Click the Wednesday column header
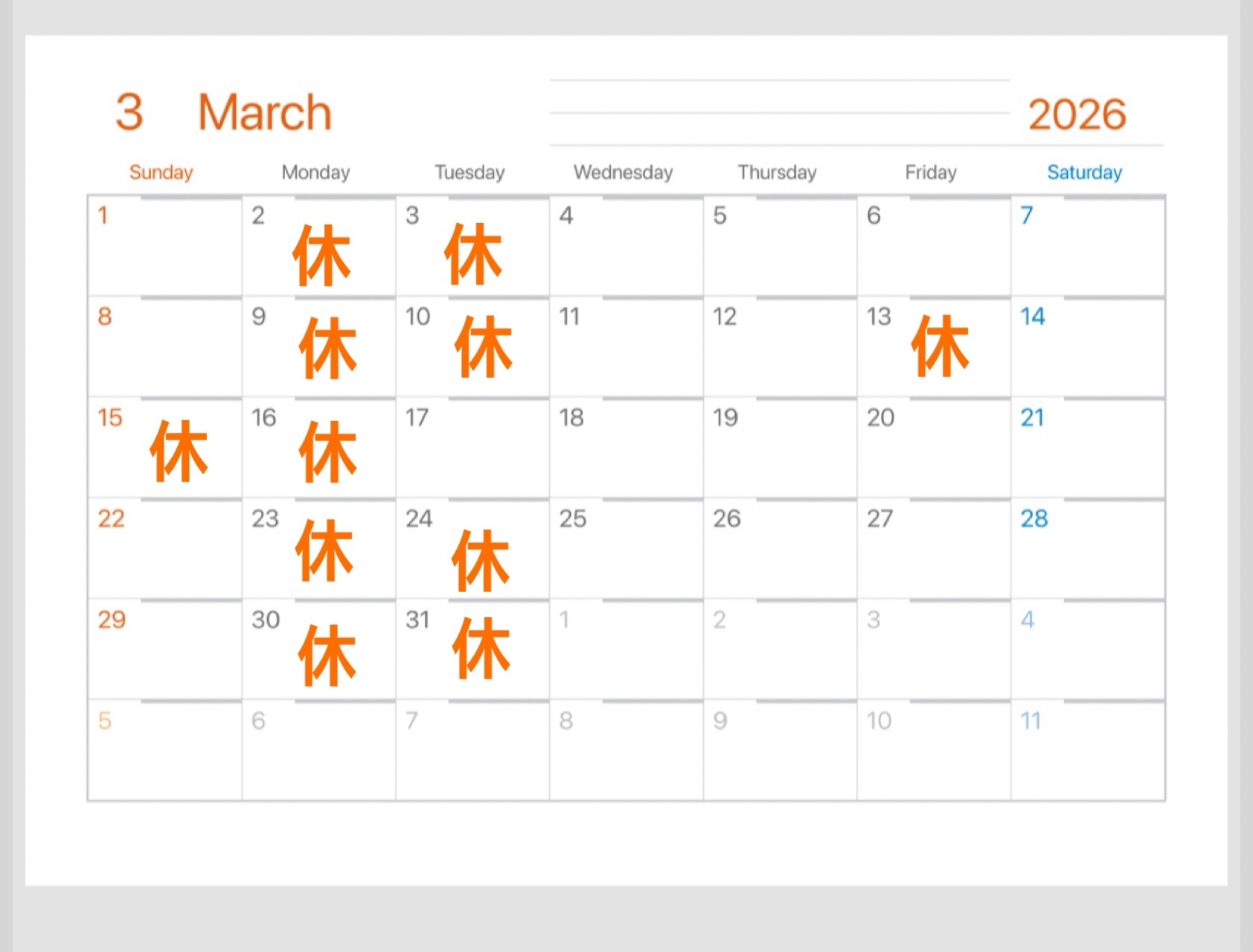Image resolution: width=1253 pixels, height=952 pixels. (623, 173)
